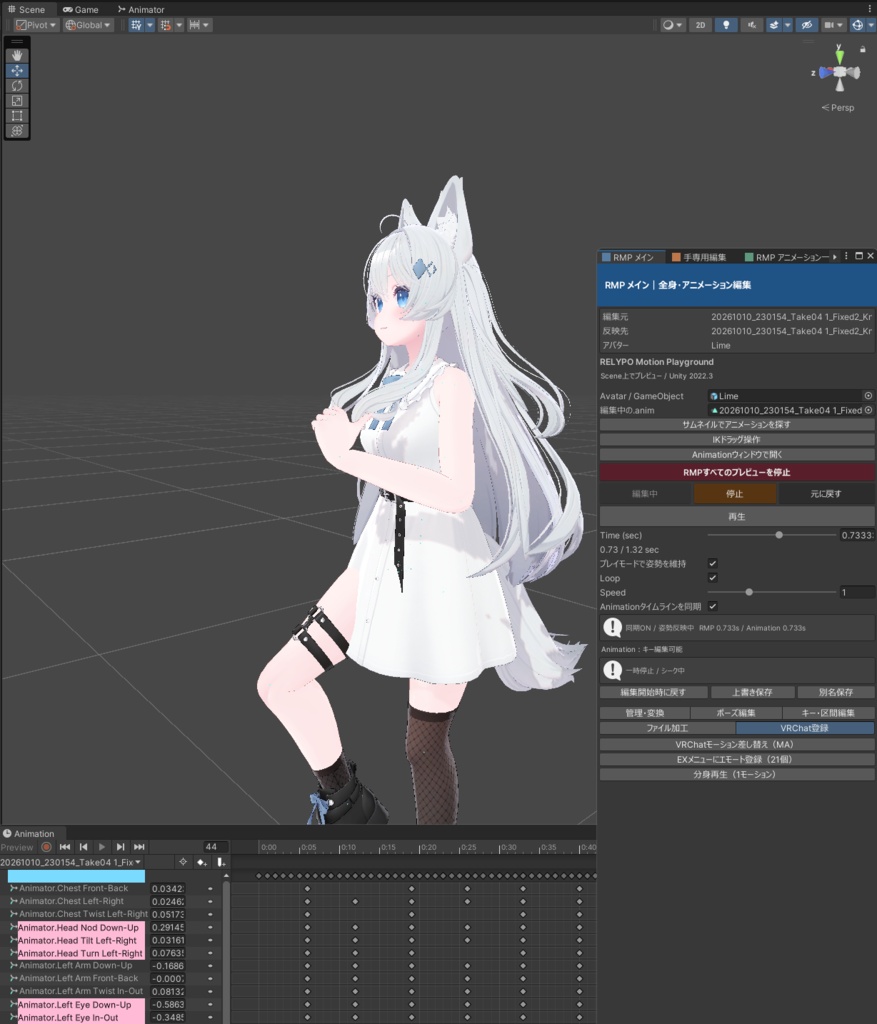This screenshot has width=877, height=1024.
Task: Open the Pivot dropdown
Action: 37,25
